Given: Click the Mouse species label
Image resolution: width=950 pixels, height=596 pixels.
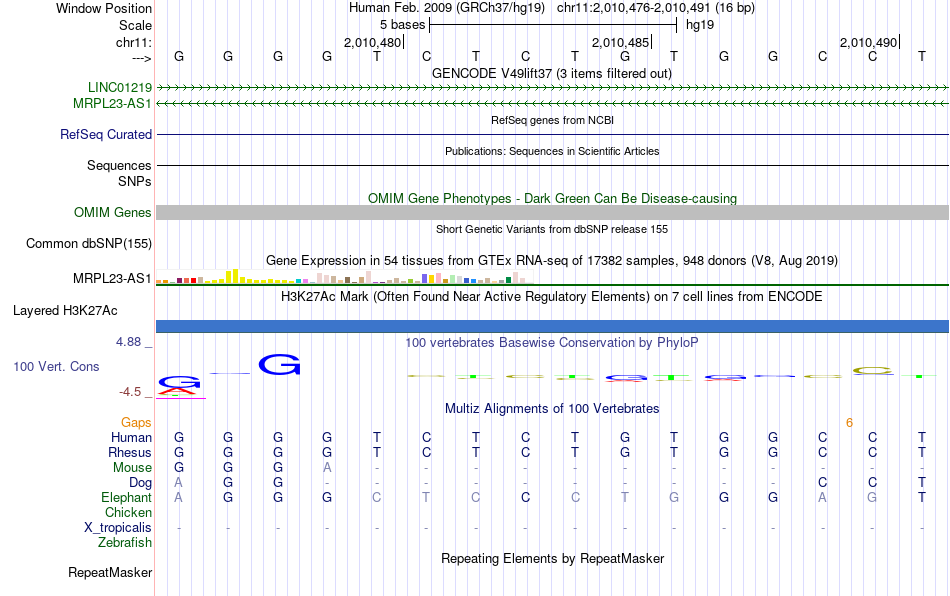Looking at the screenshot, I should pyautogui.click(x=133, y=468).
